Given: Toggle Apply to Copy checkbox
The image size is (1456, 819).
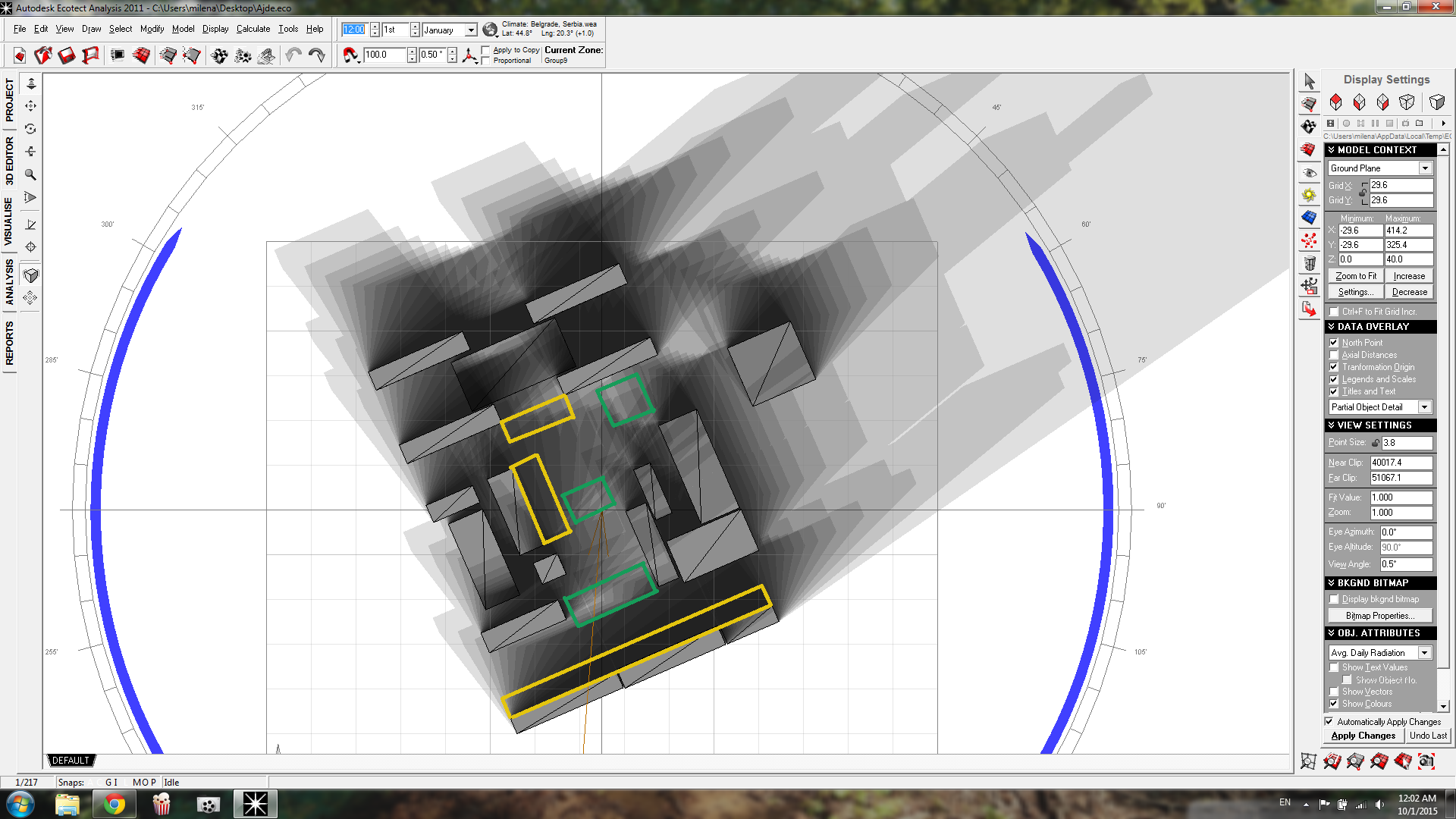Looking at the screenshot, I should tap(486, 51).
